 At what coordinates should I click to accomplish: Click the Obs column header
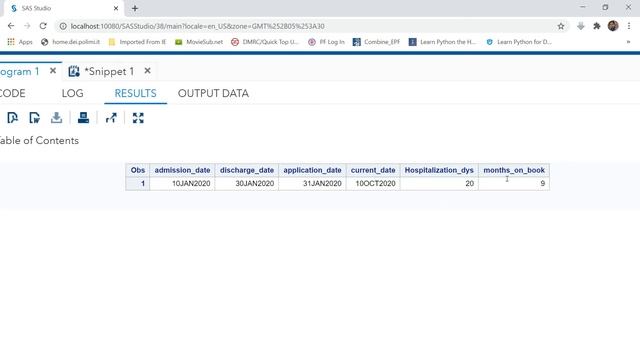138,170
